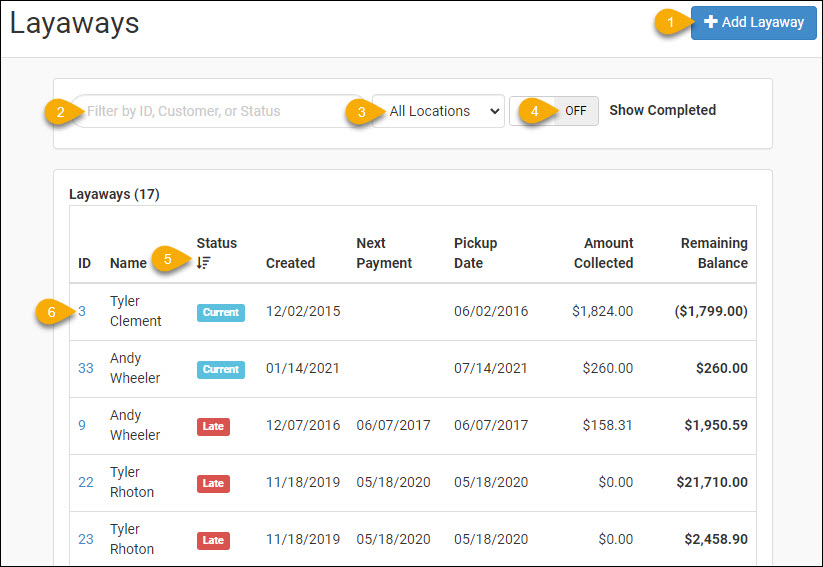Screen dimensions: 823x567
Task: Click the Status column header
Action: click(x=217, y=243)
